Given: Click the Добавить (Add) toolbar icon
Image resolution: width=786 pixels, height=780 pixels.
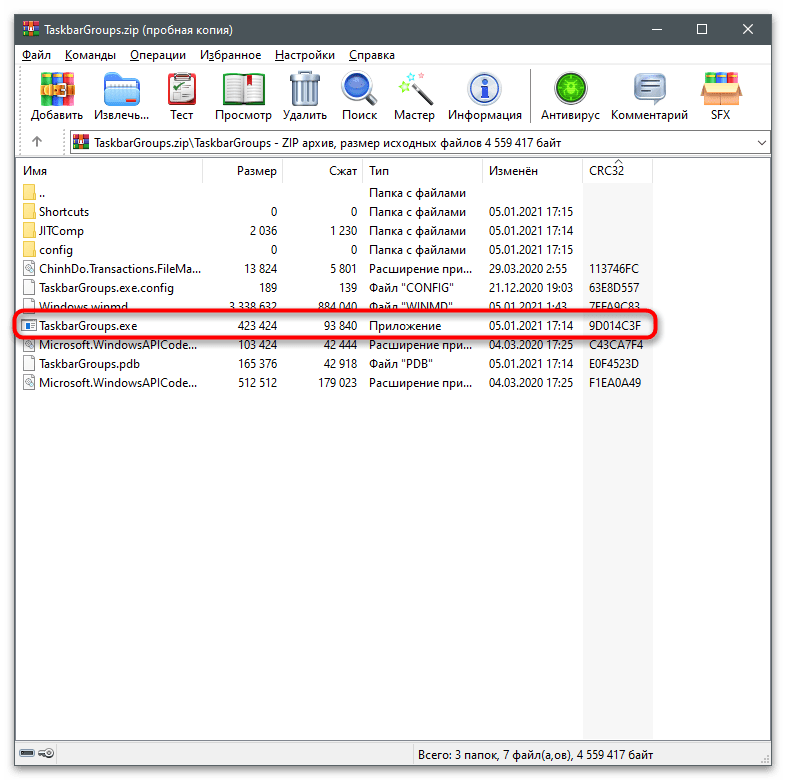Looking at the screenshot, I should pos(57,89).
